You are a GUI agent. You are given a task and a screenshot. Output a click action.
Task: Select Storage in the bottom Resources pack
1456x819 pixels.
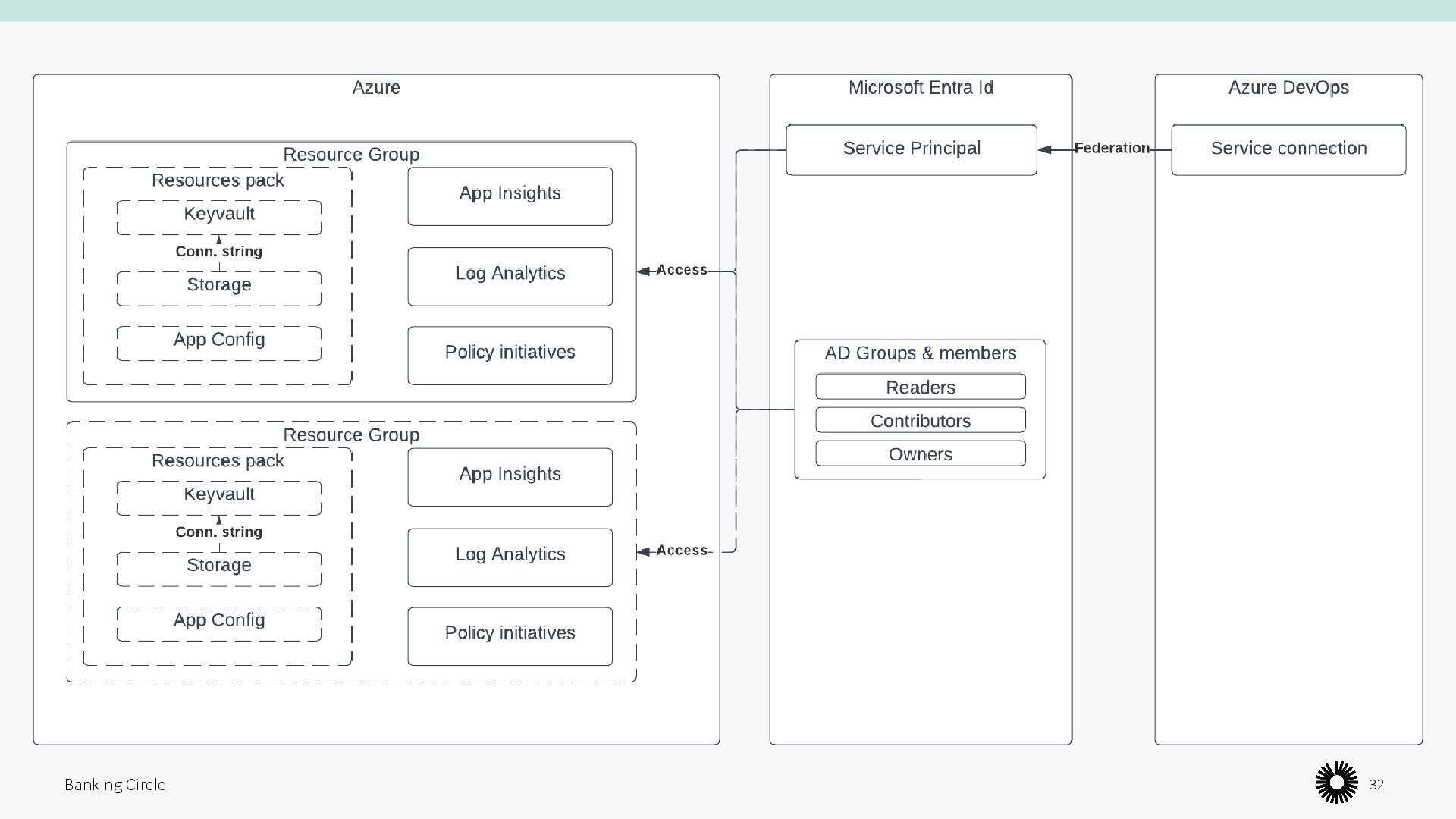coord(218,568)
